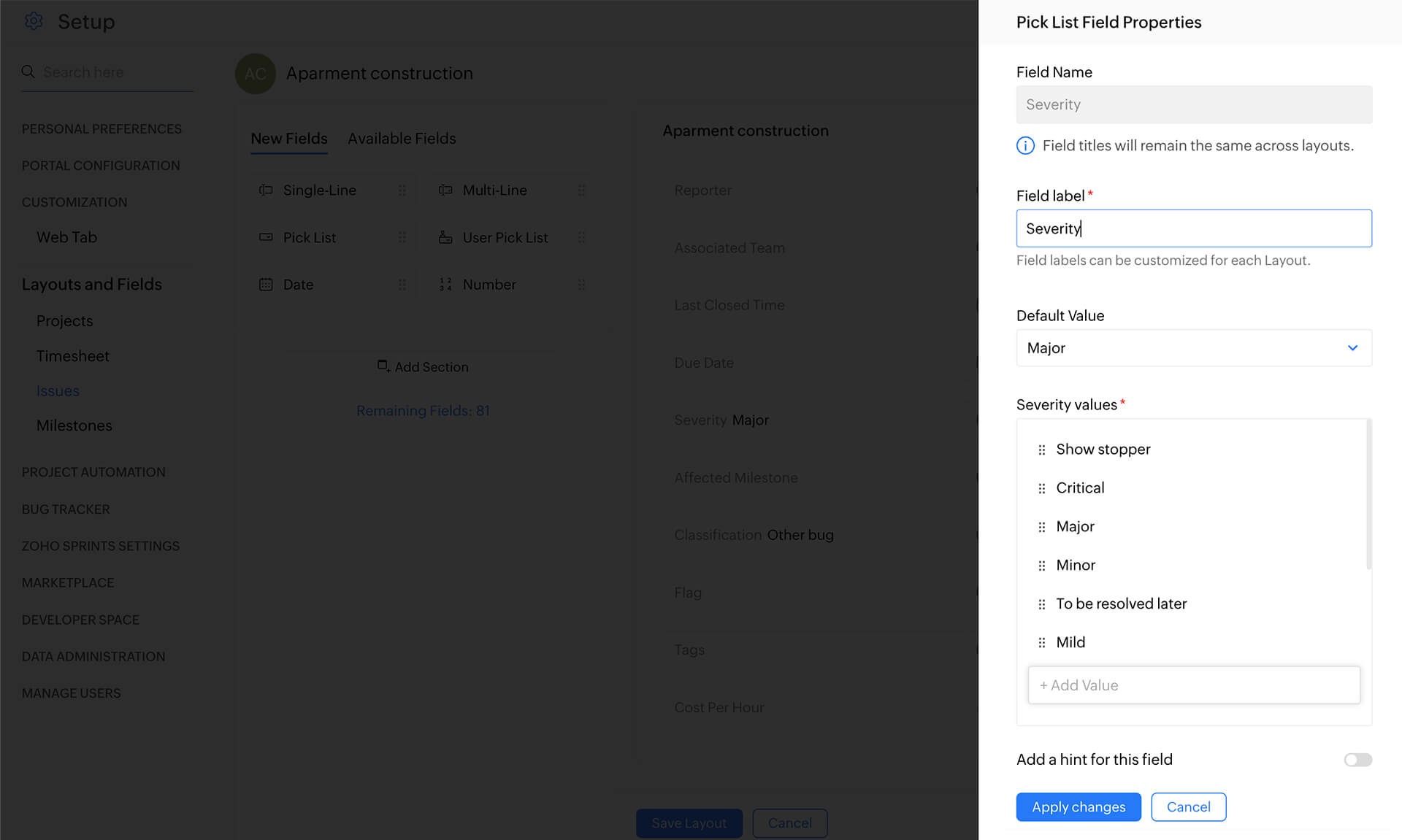Select the To be resolved later value
The height and width of the screenshot is (840, 1402).
(1121, 604)
